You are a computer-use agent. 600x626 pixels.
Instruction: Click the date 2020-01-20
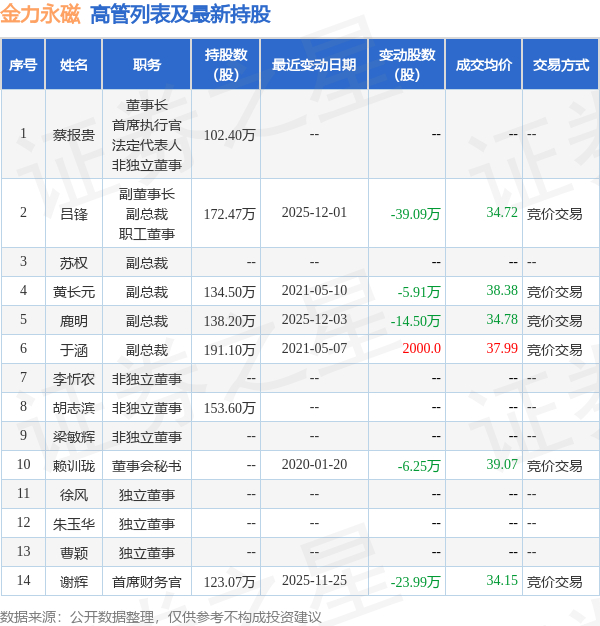[314, 464]
